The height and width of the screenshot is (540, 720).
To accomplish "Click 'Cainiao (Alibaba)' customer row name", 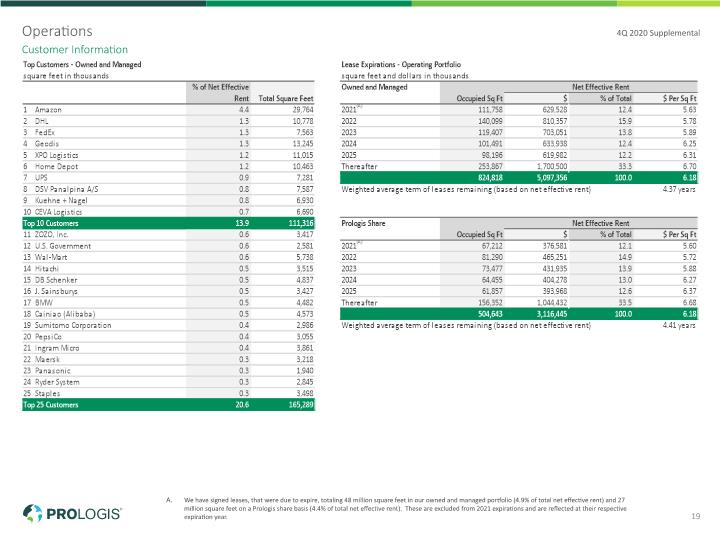I will [x=65, y=314].
